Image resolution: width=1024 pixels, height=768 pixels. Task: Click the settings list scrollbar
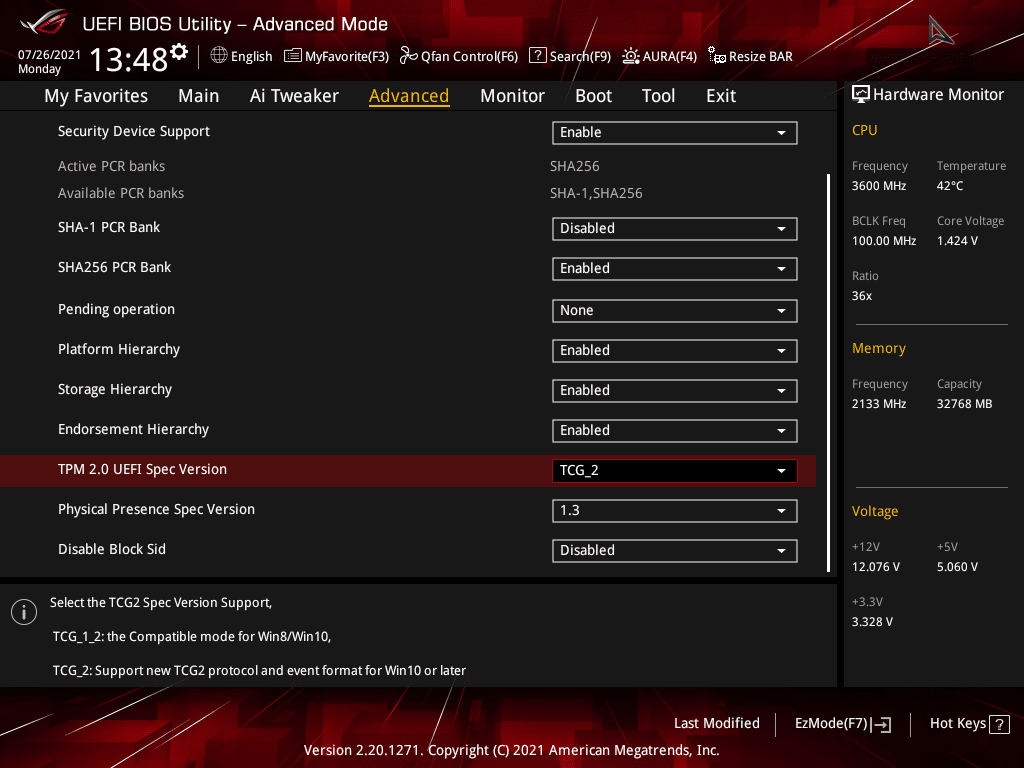pos(828,373)
